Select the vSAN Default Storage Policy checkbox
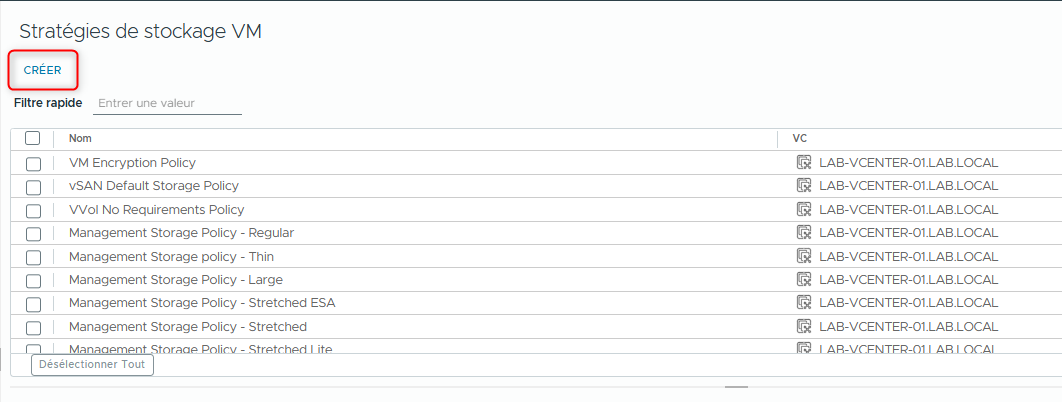 [x=33, y=186]
